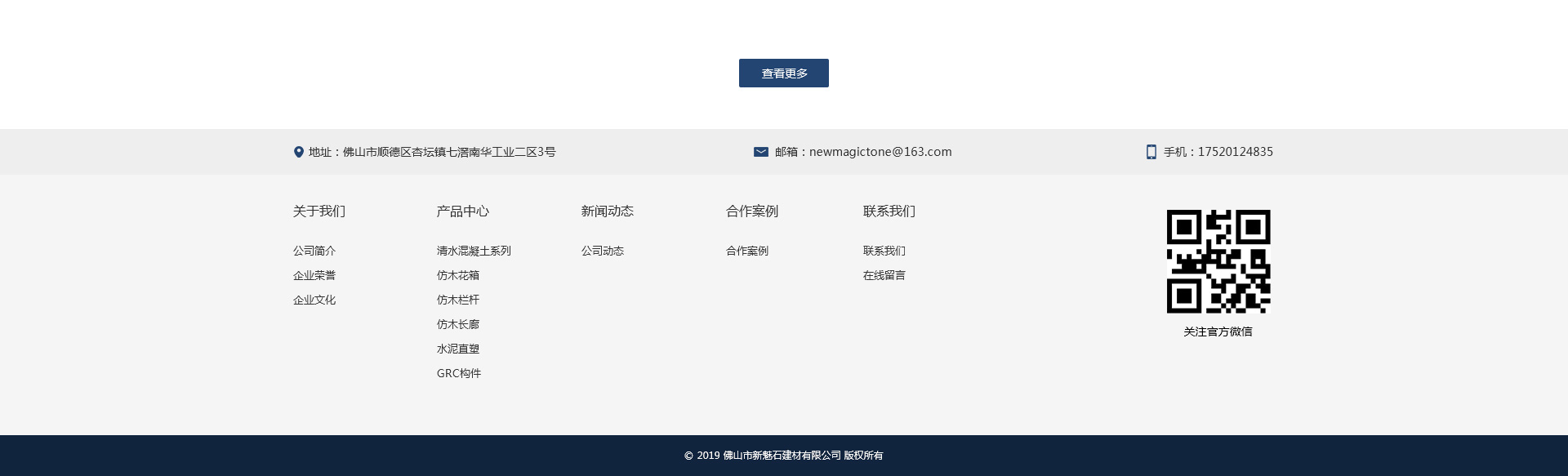Click the WeChat QR code image
Screen dimensions: 1568x476
click(x=1218, y=261)
